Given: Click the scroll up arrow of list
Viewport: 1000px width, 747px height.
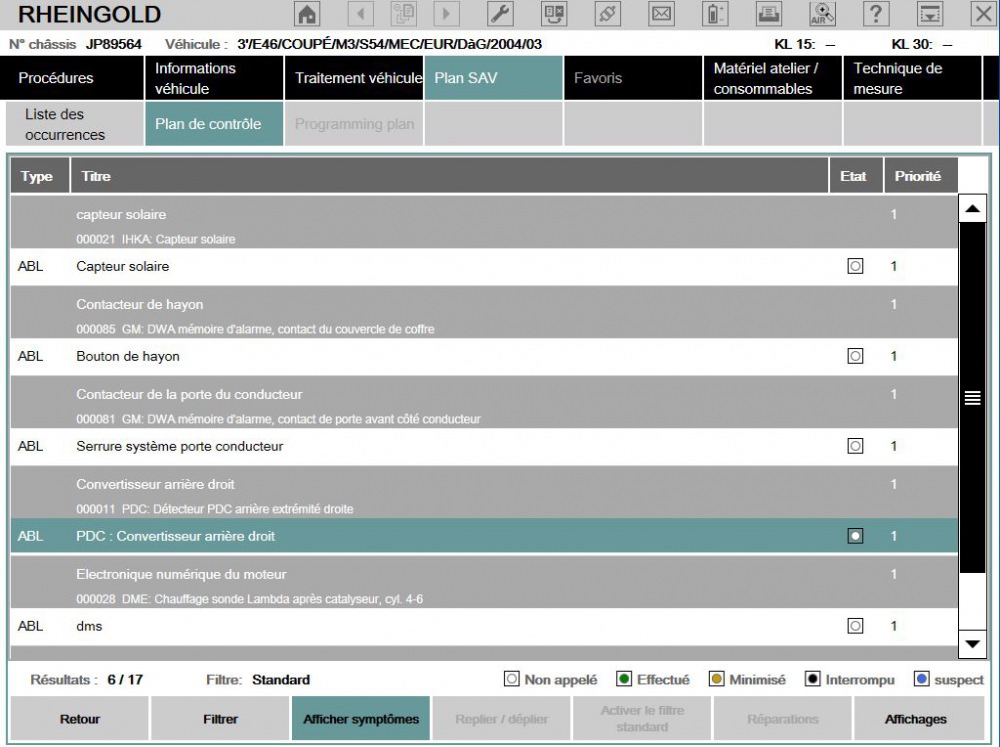Looking at the screenshot, I should (972, 209).
